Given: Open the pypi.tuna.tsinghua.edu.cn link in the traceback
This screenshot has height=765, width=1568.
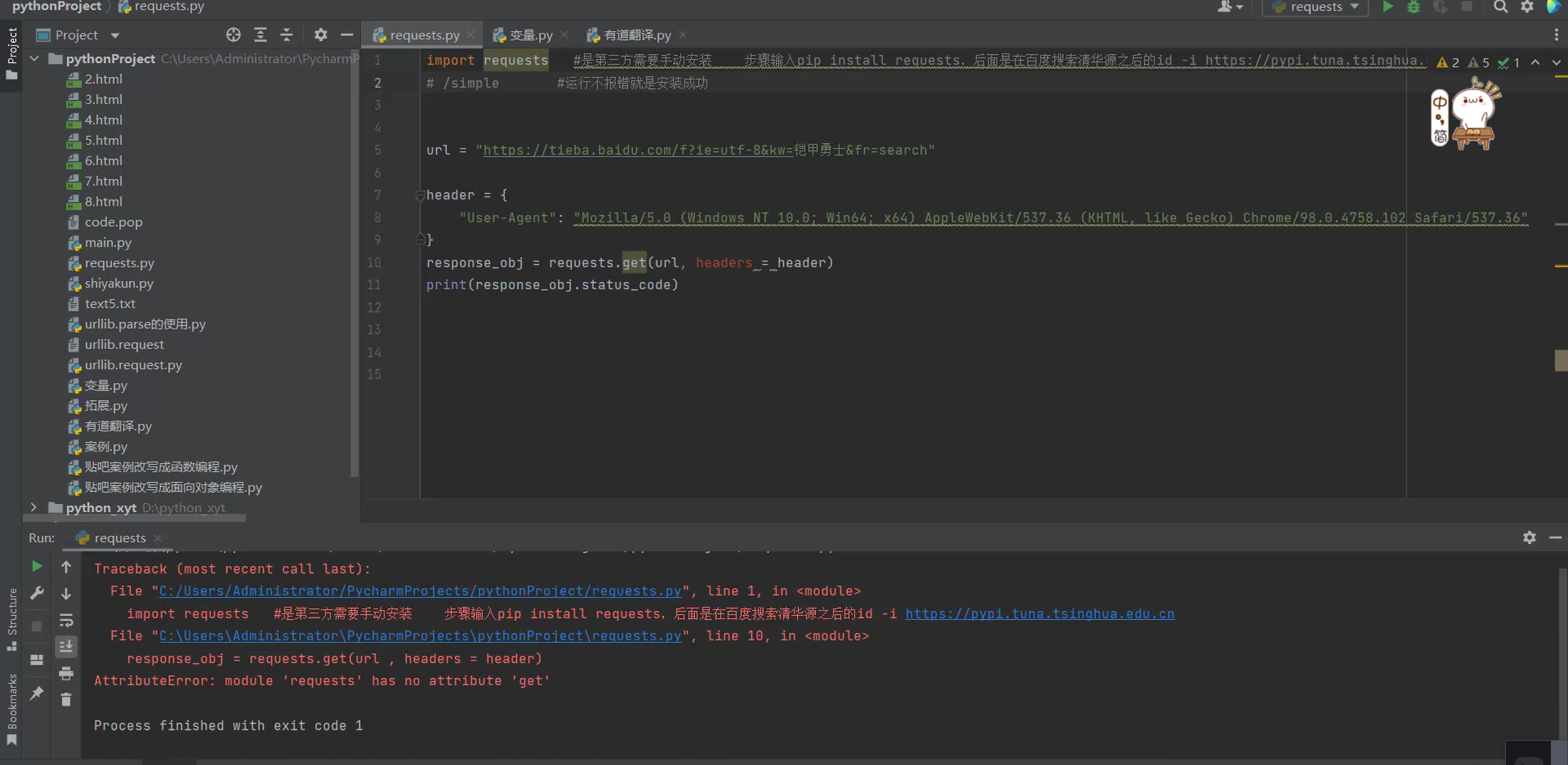Looking at the screenshot, I should point(1039,613).
